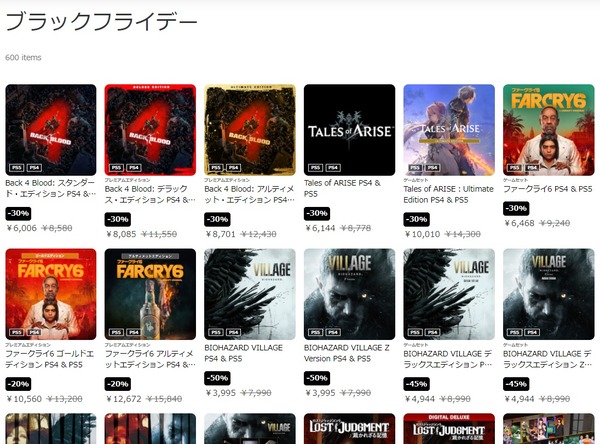The width and height of the screenshot is (600, 444).
Task: Click the ¥10,010 price for Tales of ARISE Ultimate
Action: pos(422,234)
